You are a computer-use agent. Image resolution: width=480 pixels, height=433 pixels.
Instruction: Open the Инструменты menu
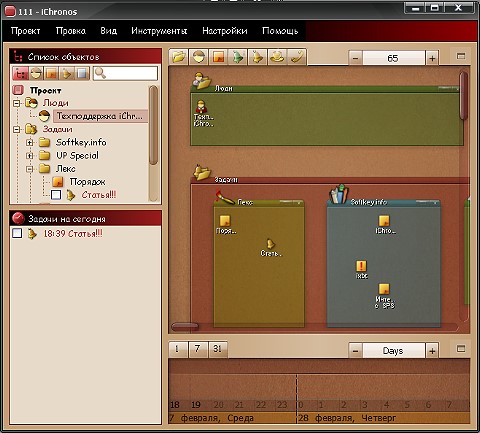(x=159, y=31)
